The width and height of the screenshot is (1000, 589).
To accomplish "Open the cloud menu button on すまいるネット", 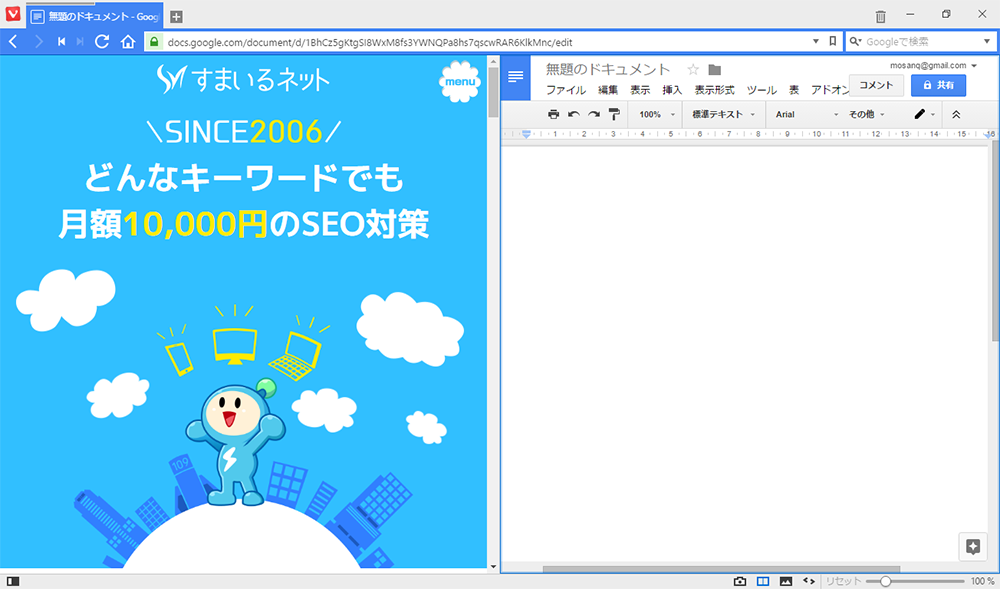I will pyautogui.click(x=460, y=82).
